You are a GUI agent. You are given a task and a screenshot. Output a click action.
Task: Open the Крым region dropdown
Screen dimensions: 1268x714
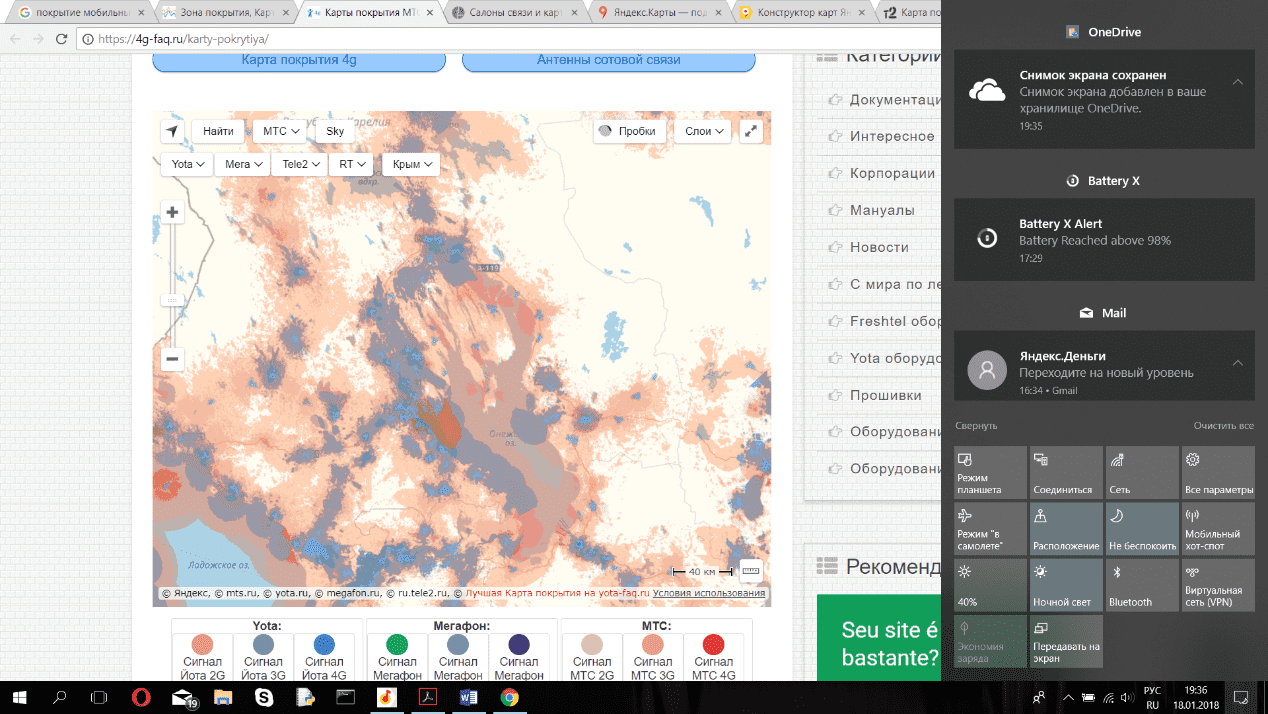pyautogui.click(x=411, y=164)
